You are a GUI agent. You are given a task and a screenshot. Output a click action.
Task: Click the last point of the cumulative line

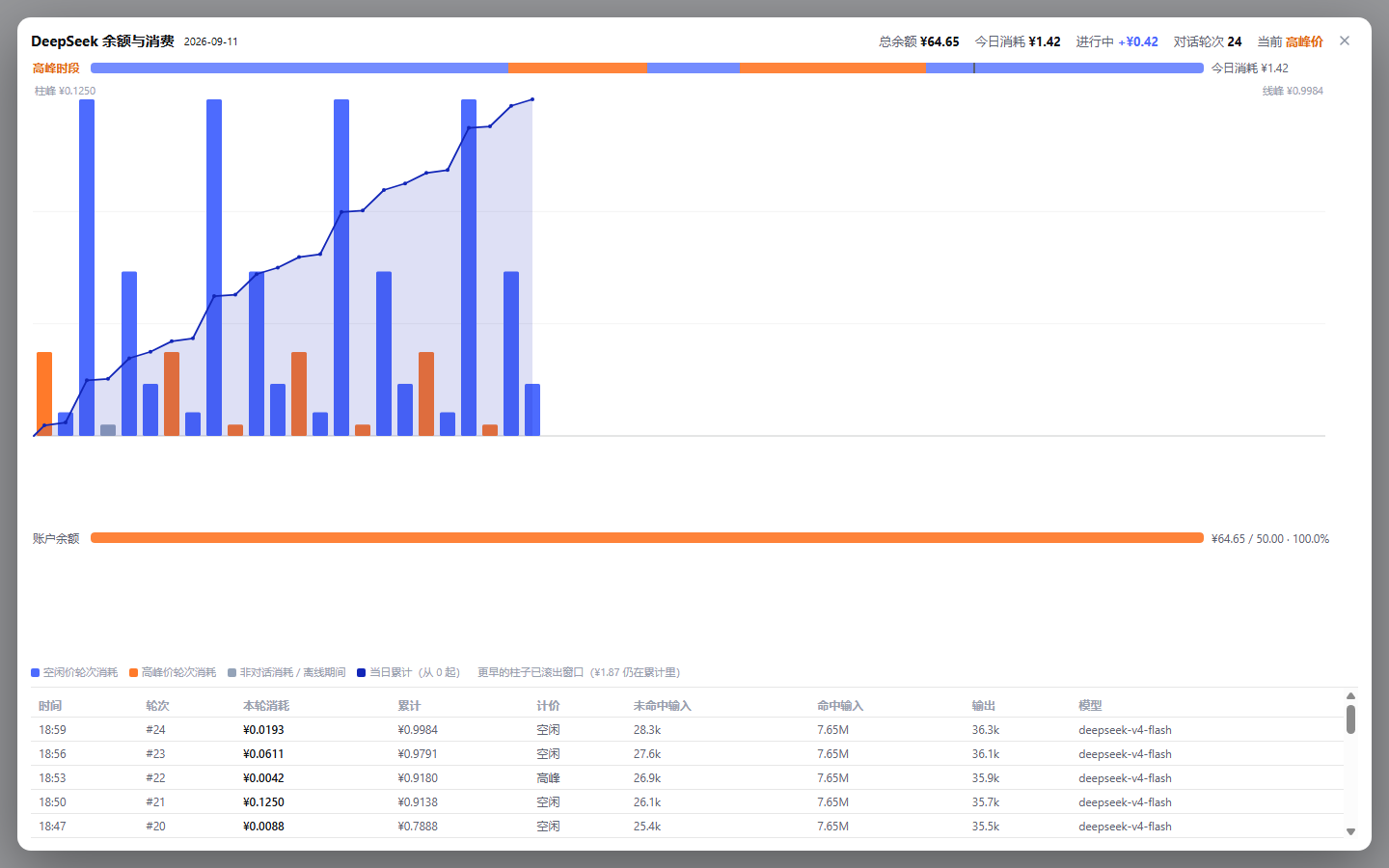point(532,99)
